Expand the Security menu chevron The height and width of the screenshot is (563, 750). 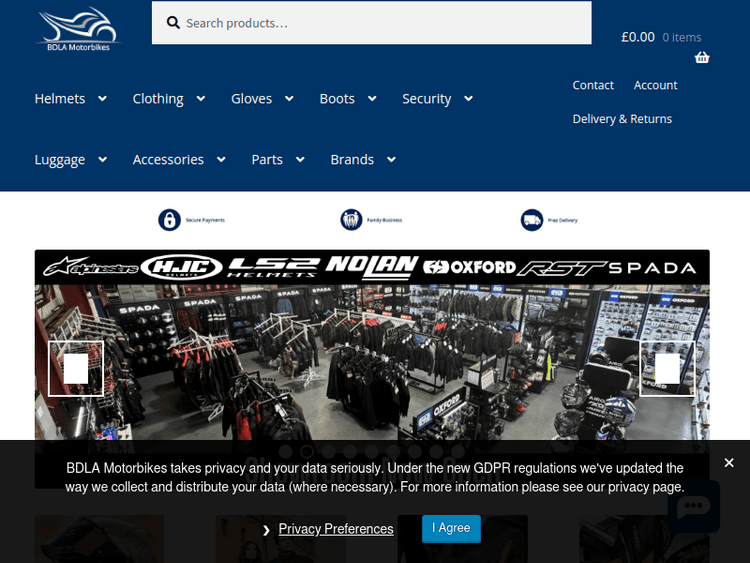tap(469, 99)
